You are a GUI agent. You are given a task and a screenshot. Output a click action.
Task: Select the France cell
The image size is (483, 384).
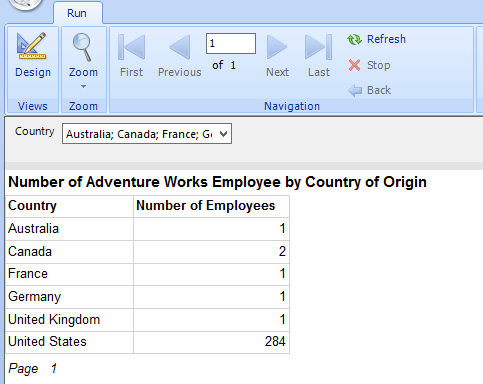(x=70, y=274)
